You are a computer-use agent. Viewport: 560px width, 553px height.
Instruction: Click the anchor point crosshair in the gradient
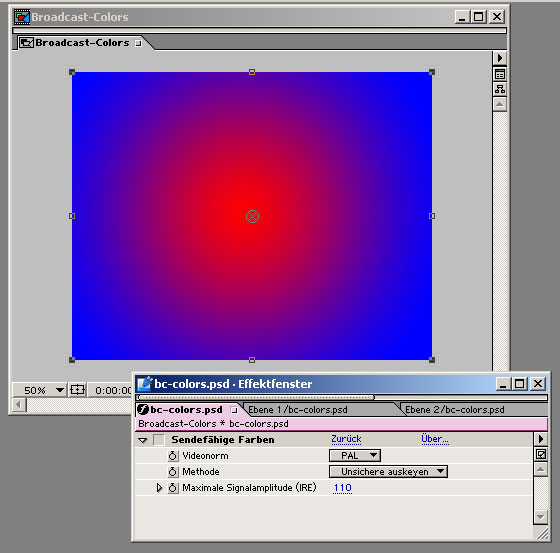[x=252, y=216]
